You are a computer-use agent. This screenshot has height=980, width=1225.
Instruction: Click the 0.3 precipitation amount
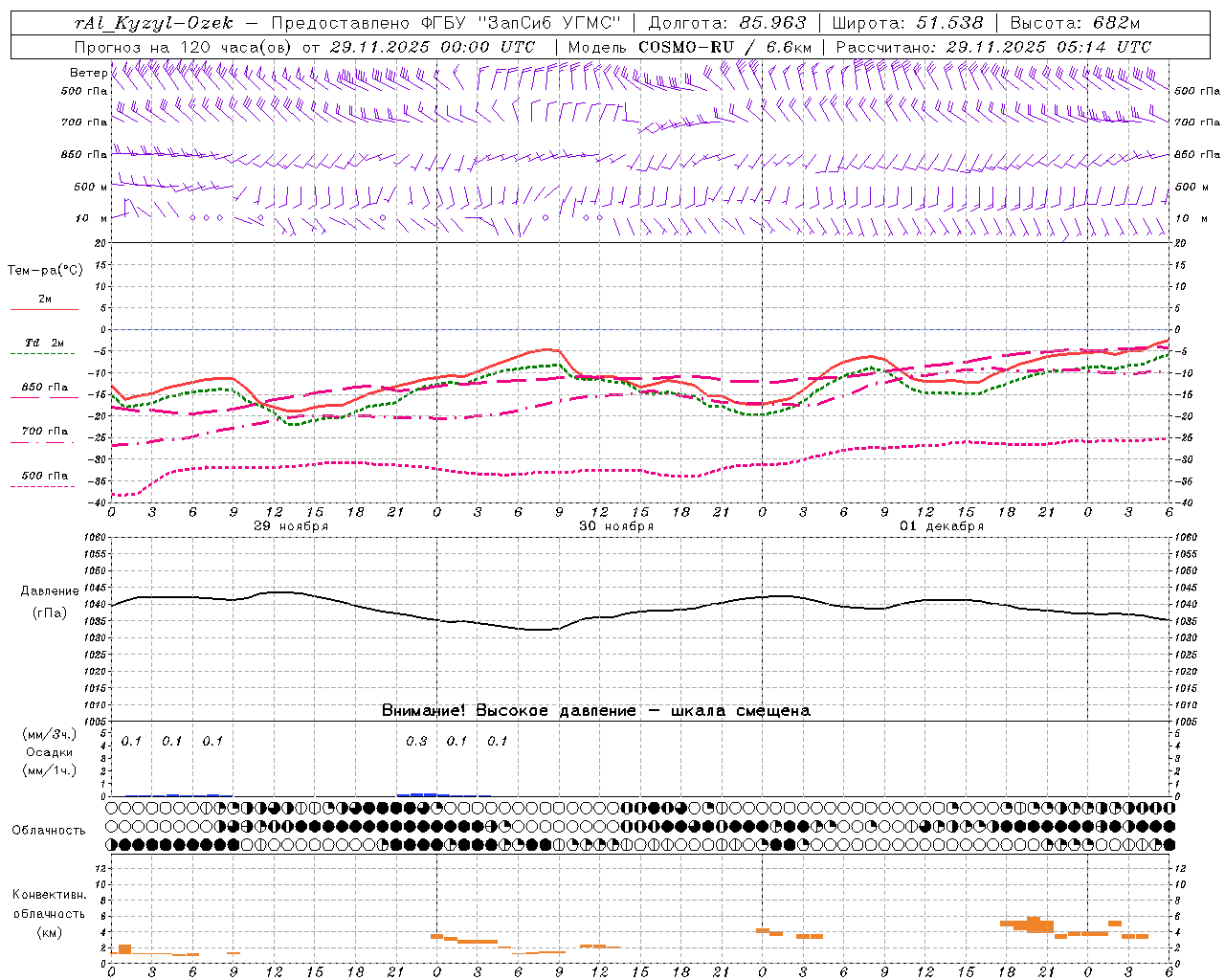coord(416,742)
